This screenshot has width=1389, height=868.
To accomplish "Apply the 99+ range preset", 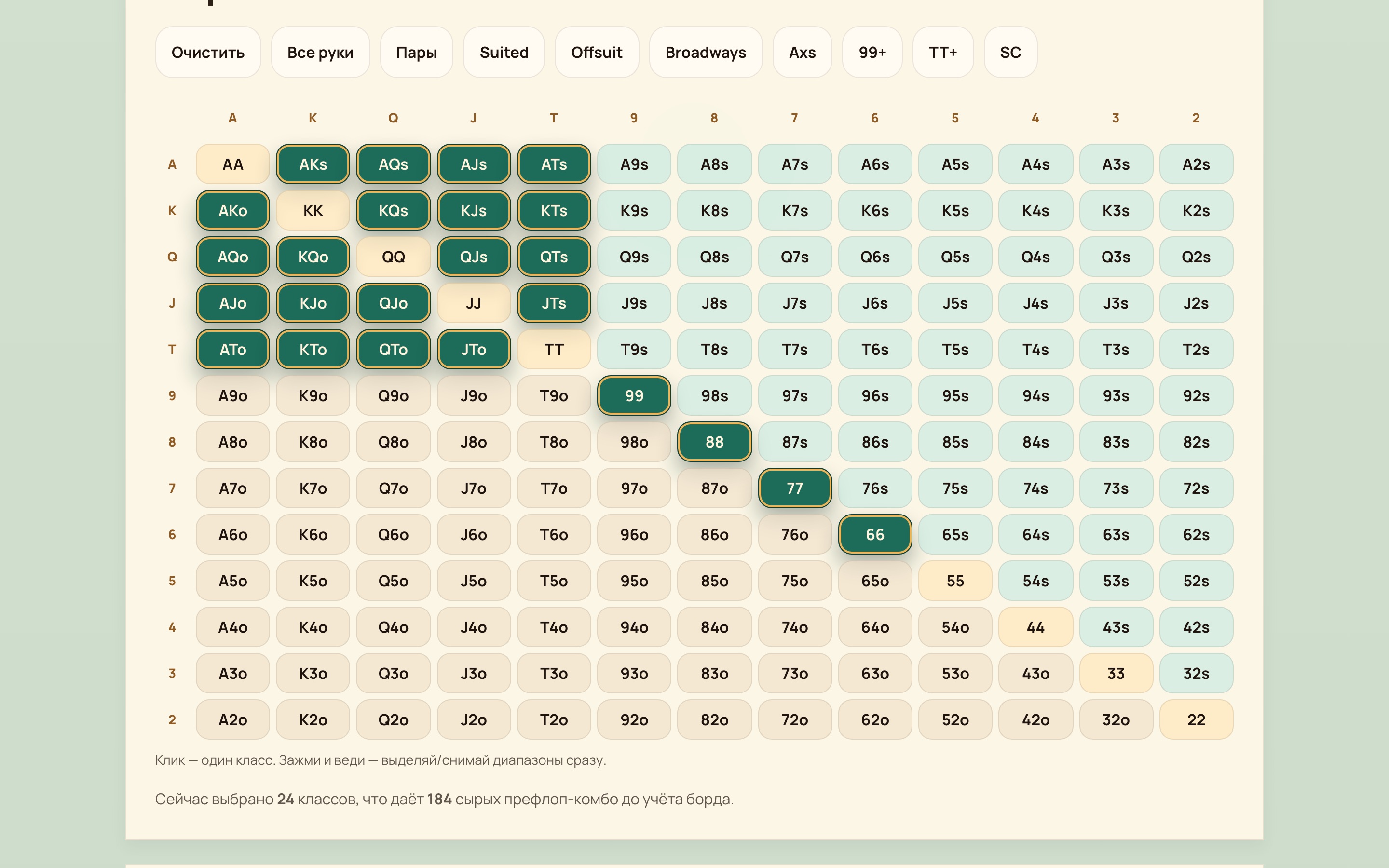I will click(x=872, y=52).
